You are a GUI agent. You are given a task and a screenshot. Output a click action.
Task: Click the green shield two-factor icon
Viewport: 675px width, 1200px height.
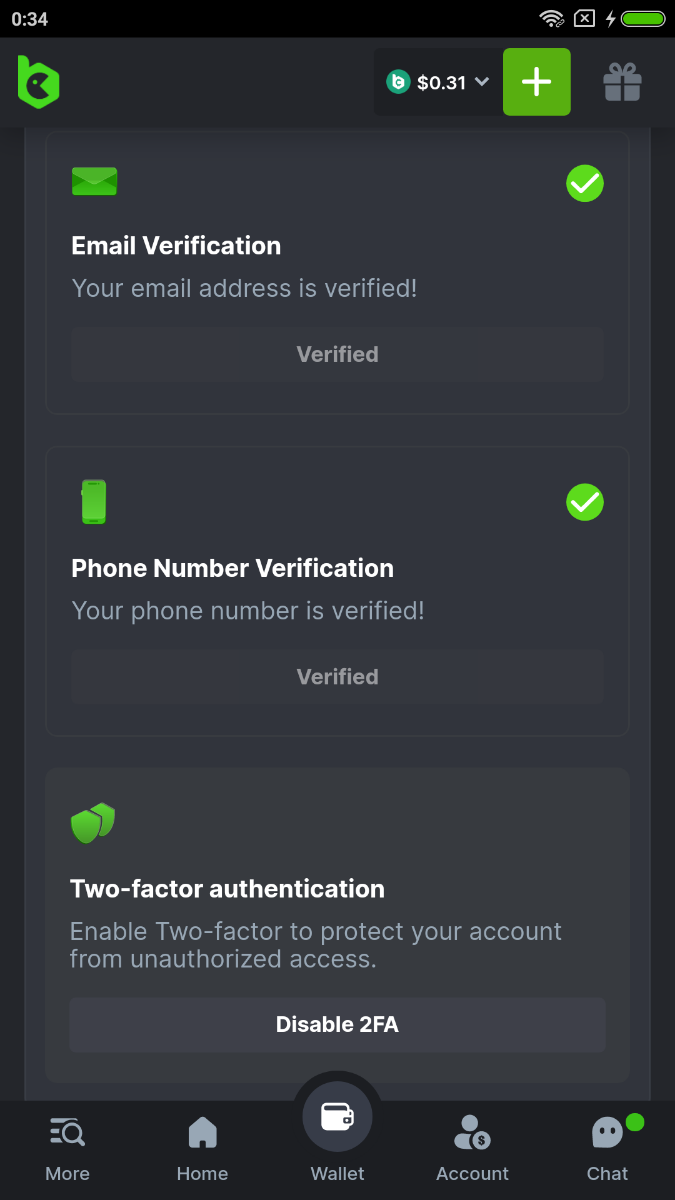coord(93,822)
